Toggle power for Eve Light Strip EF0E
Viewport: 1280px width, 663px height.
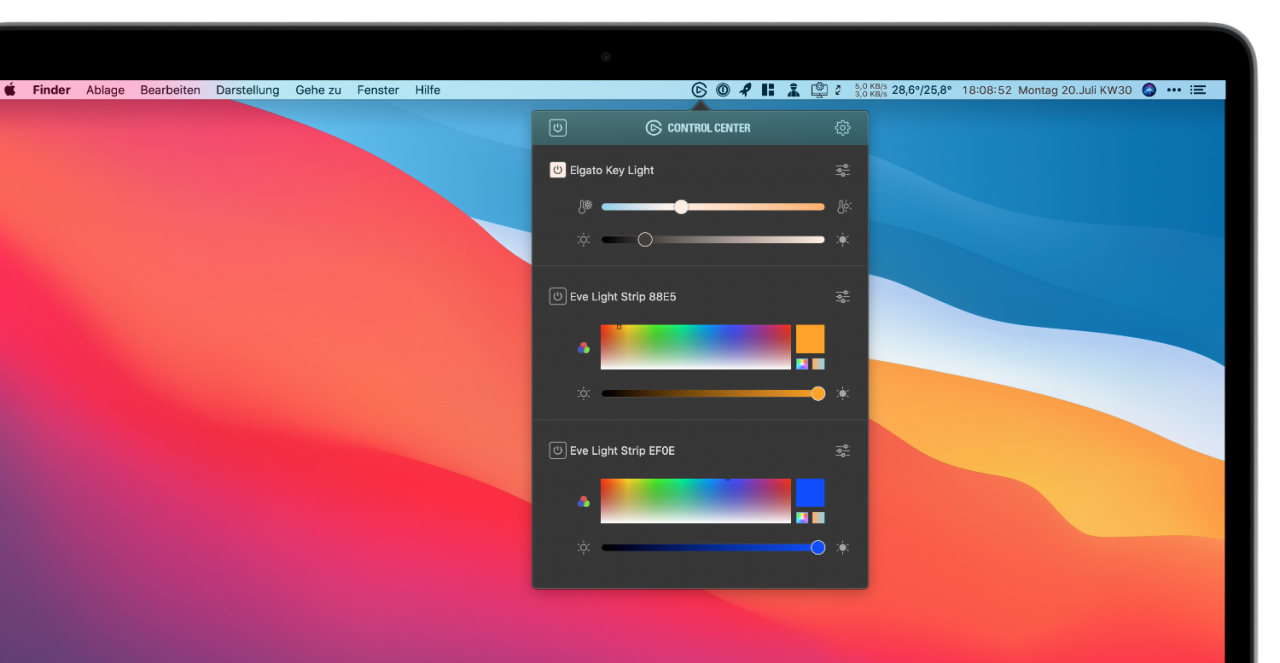click(x=558, y=450)
